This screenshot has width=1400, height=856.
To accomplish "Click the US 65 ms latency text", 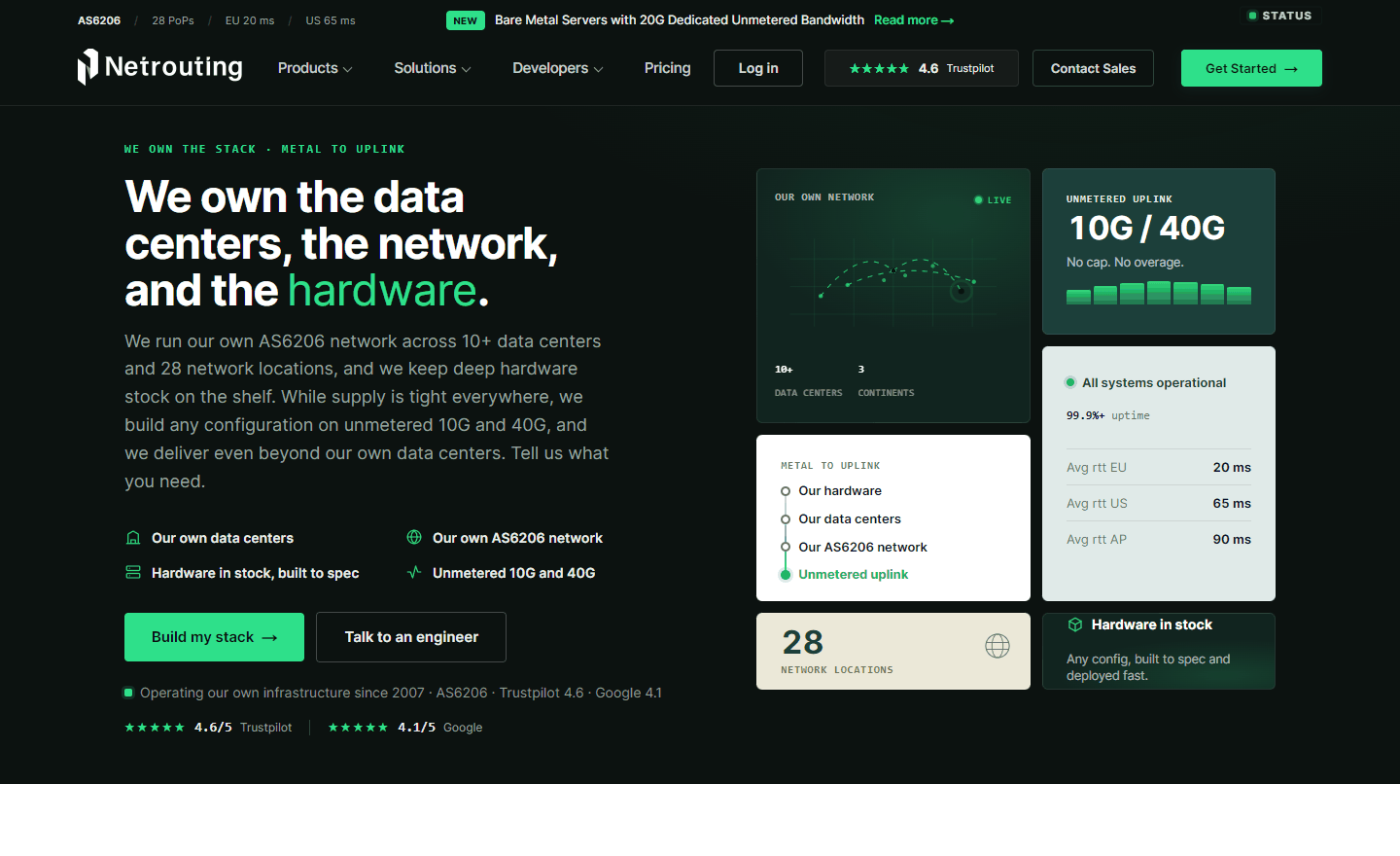I will coord(331,20).
